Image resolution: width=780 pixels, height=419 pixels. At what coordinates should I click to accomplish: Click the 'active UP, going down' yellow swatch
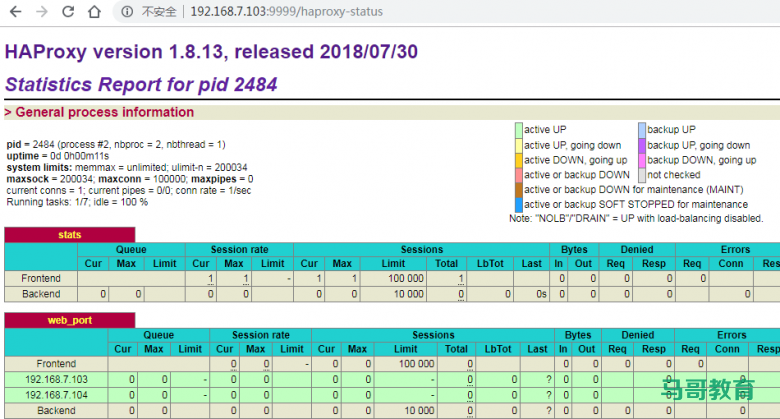(x=518, y=145)
